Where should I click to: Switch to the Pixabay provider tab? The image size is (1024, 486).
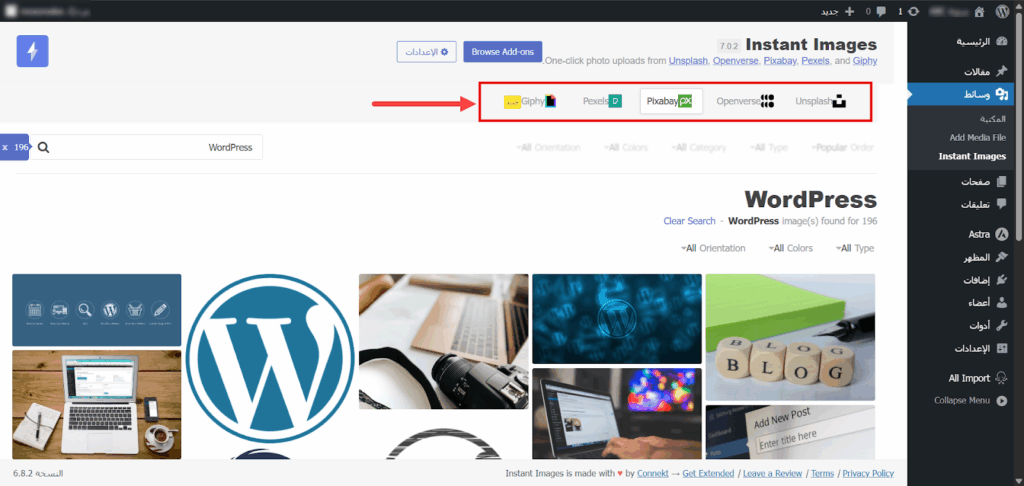pyautogui.click(x=671, y=101)
